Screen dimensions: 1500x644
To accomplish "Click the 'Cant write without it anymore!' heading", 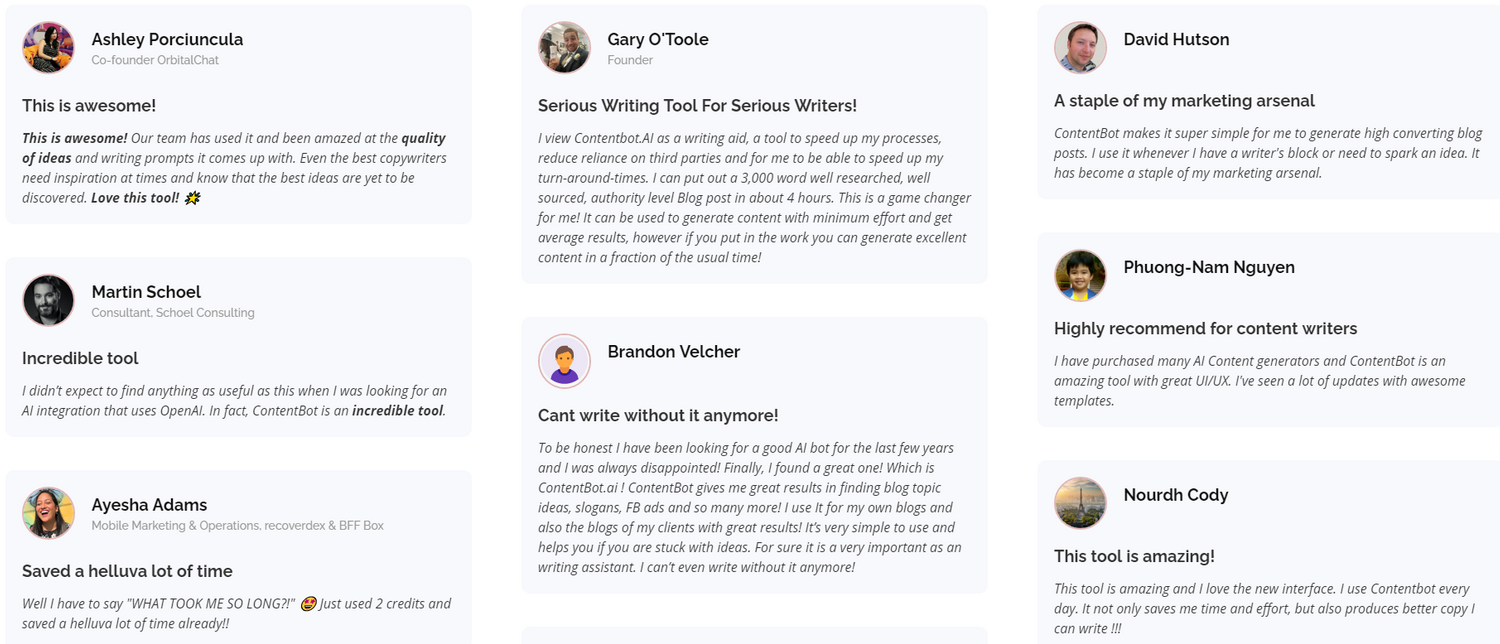I will tap(658, 415).
